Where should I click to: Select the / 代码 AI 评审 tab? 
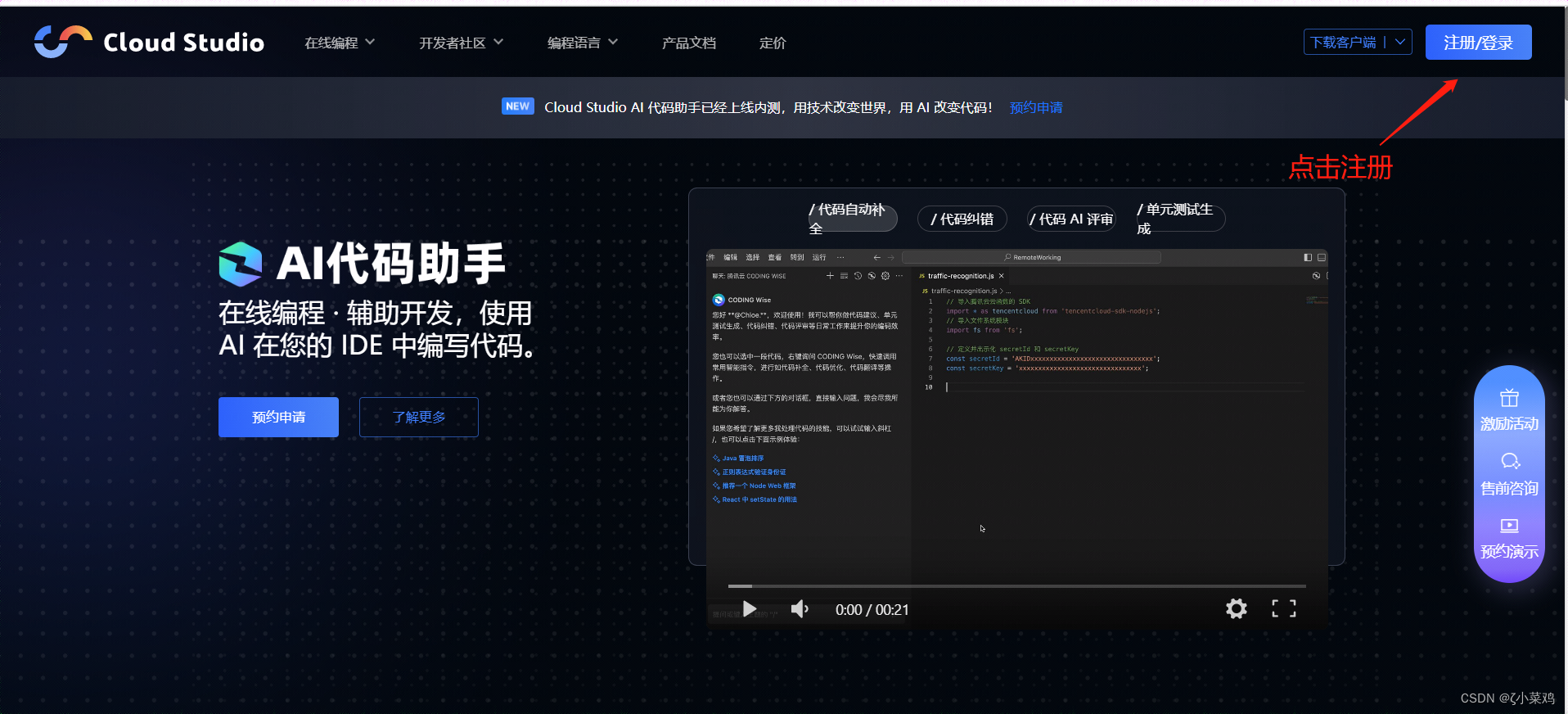(x=1071, y=219)
